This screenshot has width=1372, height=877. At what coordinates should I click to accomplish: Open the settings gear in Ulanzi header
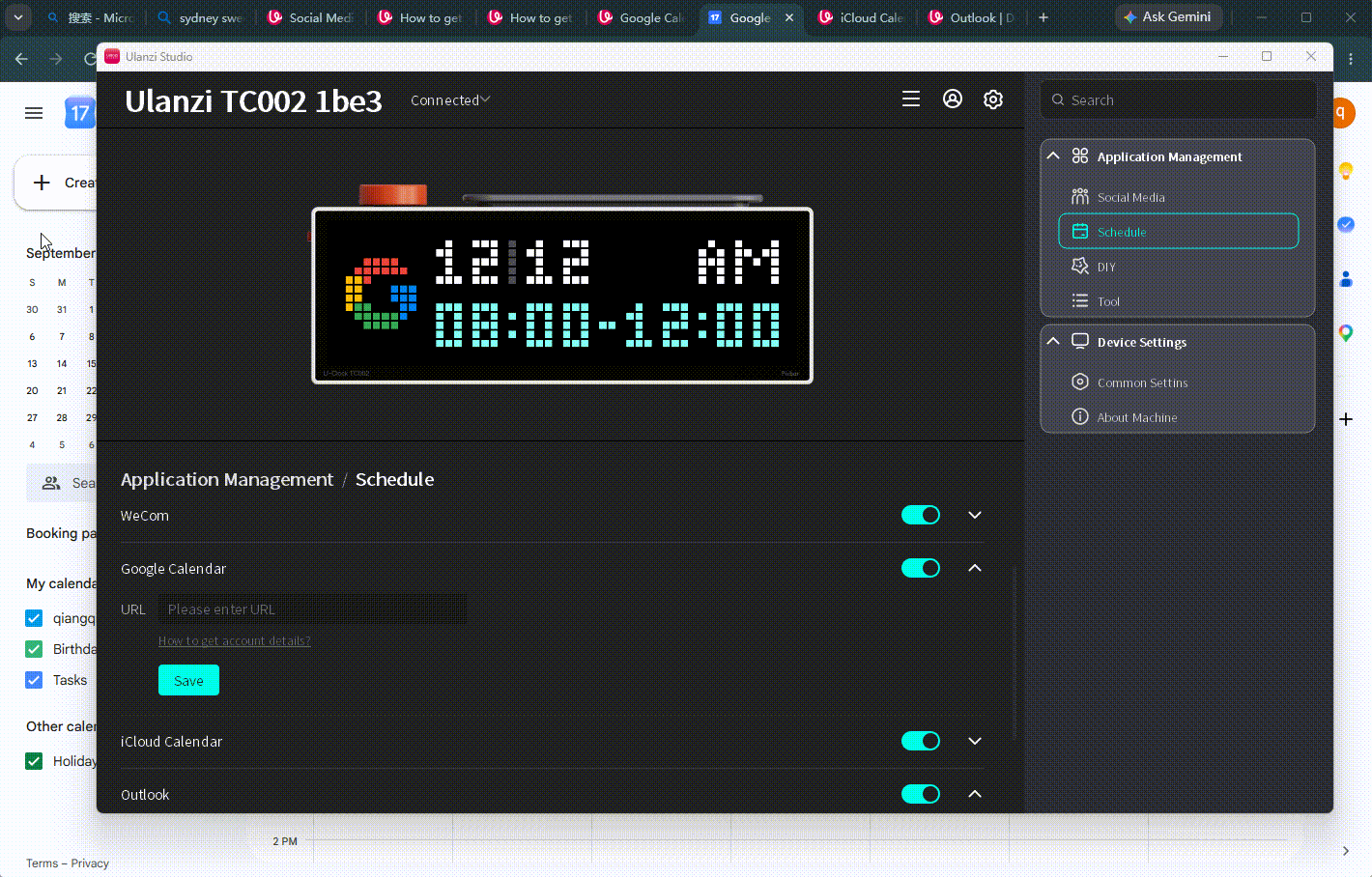point(993,99)
